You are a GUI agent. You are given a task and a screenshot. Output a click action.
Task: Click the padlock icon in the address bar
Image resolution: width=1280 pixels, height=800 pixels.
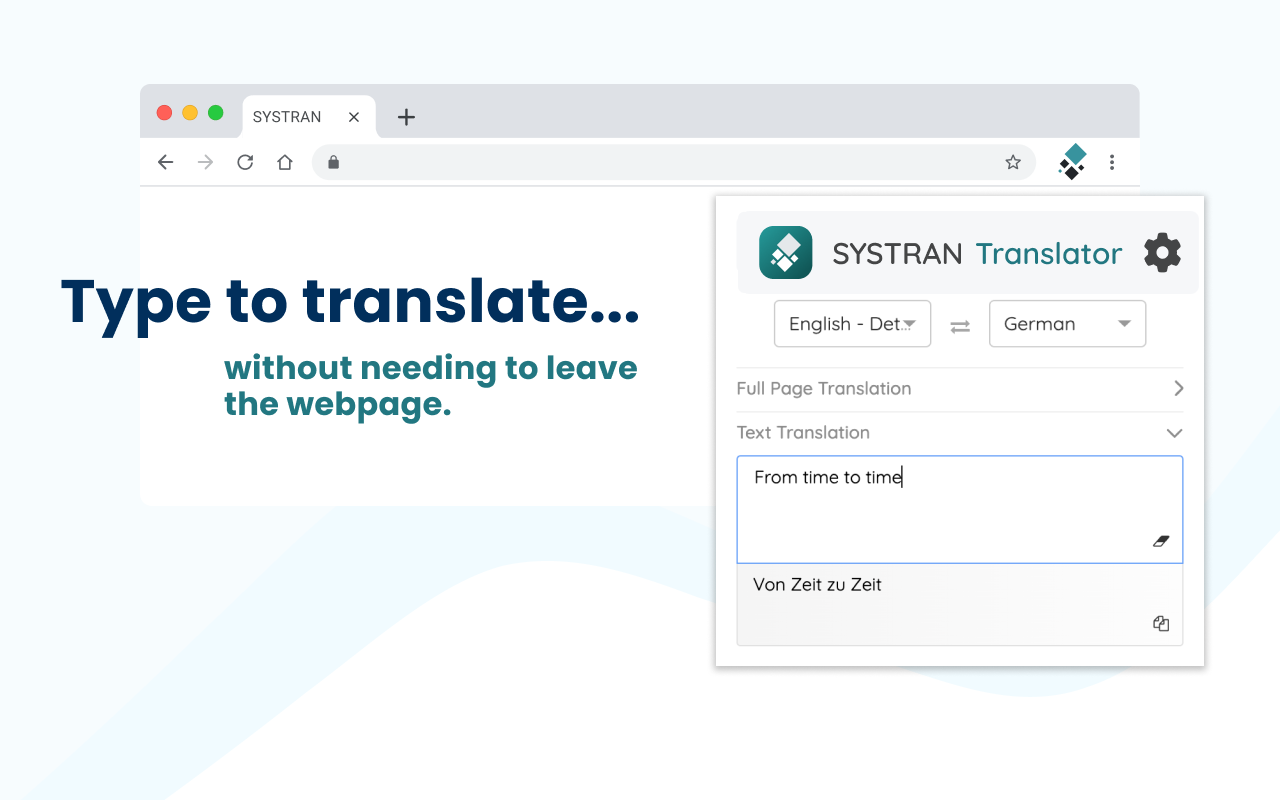[333, 161]
